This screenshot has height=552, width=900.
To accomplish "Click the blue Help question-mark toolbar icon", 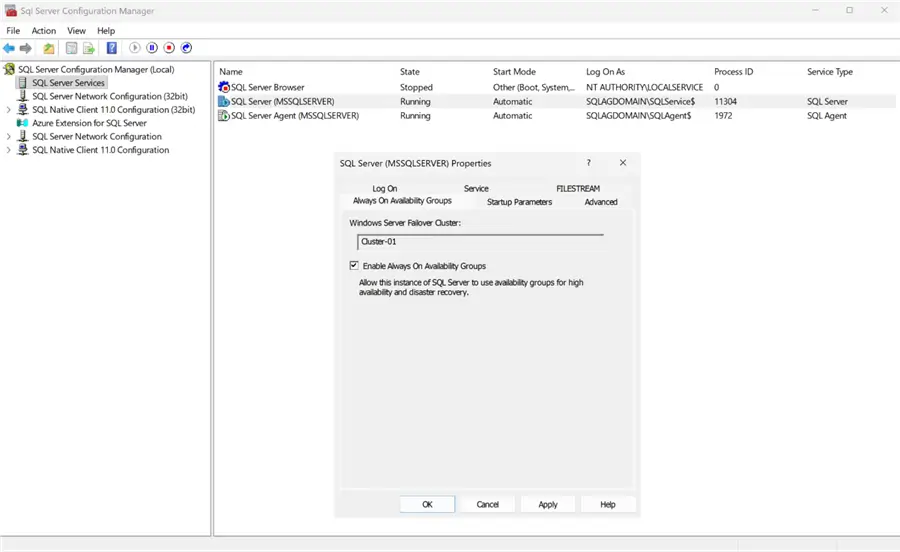I will click(x=112, y=48).
